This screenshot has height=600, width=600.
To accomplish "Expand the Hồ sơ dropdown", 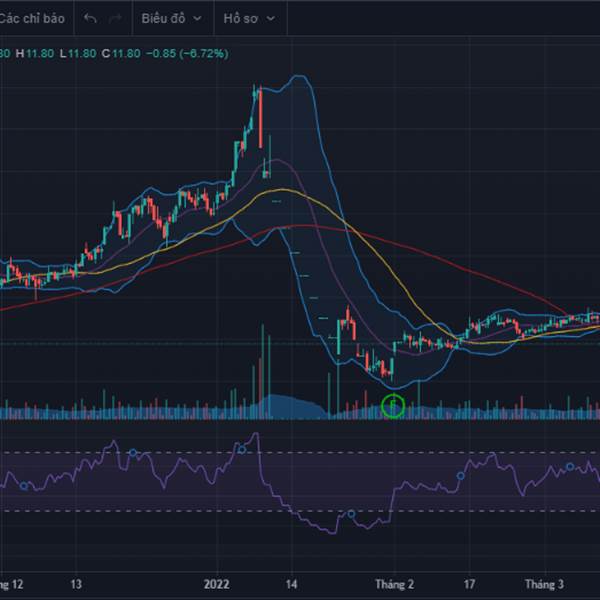I will [249, 18].
